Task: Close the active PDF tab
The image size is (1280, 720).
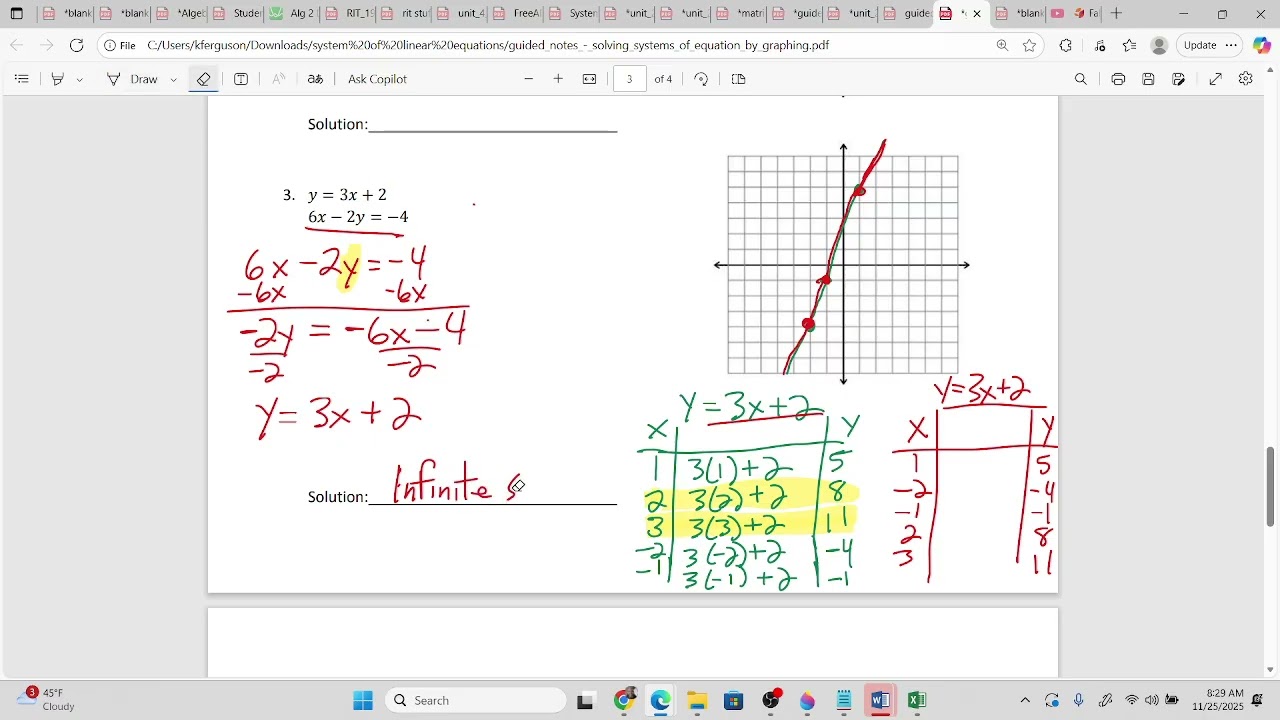Action: click(x=978, y=14)
